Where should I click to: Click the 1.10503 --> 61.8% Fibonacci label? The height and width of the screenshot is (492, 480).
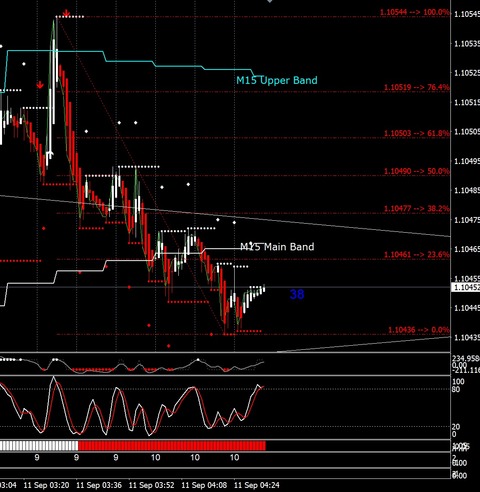click(417, 133)
